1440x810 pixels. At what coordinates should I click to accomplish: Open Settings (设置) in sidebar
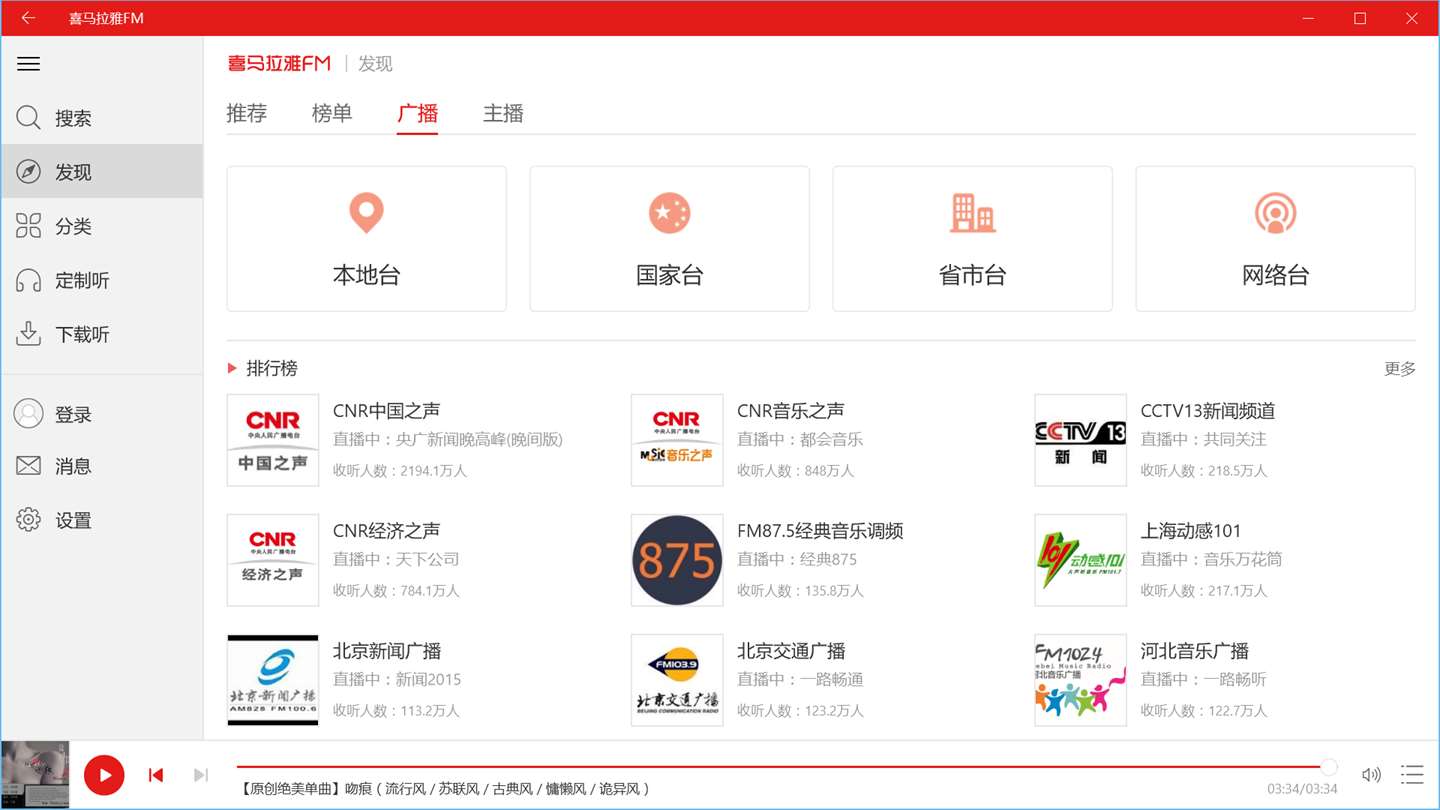tap(101, 520)
